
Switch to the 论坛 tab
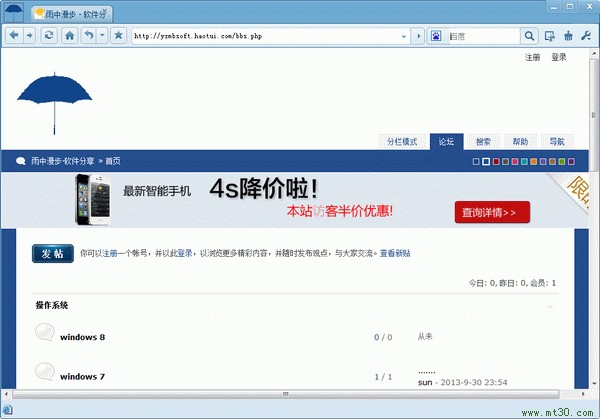click(446, 142)
